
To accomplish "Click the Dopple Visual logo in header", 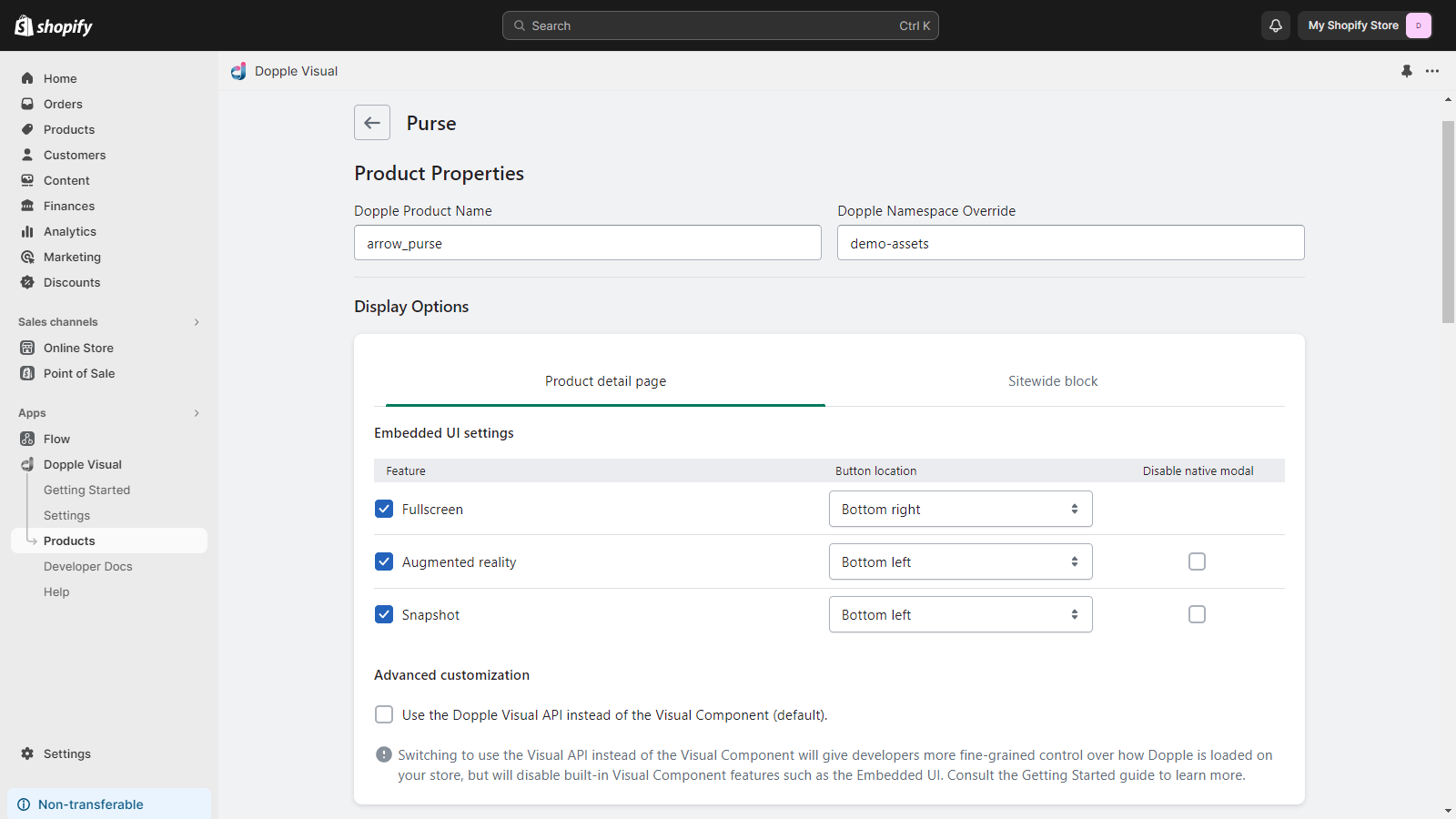I will click(238, 71).
